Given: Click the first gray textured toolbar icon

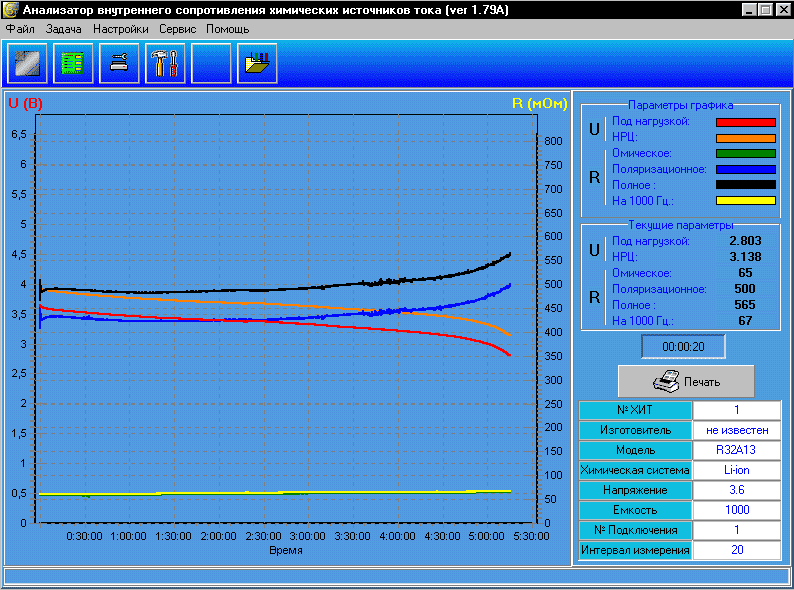Looking at the screenshot, I should point(27,63).
